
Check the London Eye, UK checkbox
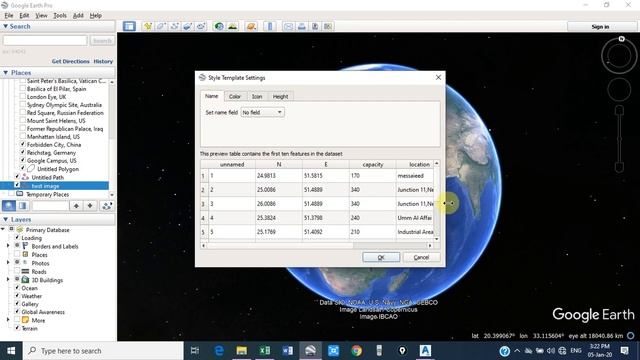(23, 96)
